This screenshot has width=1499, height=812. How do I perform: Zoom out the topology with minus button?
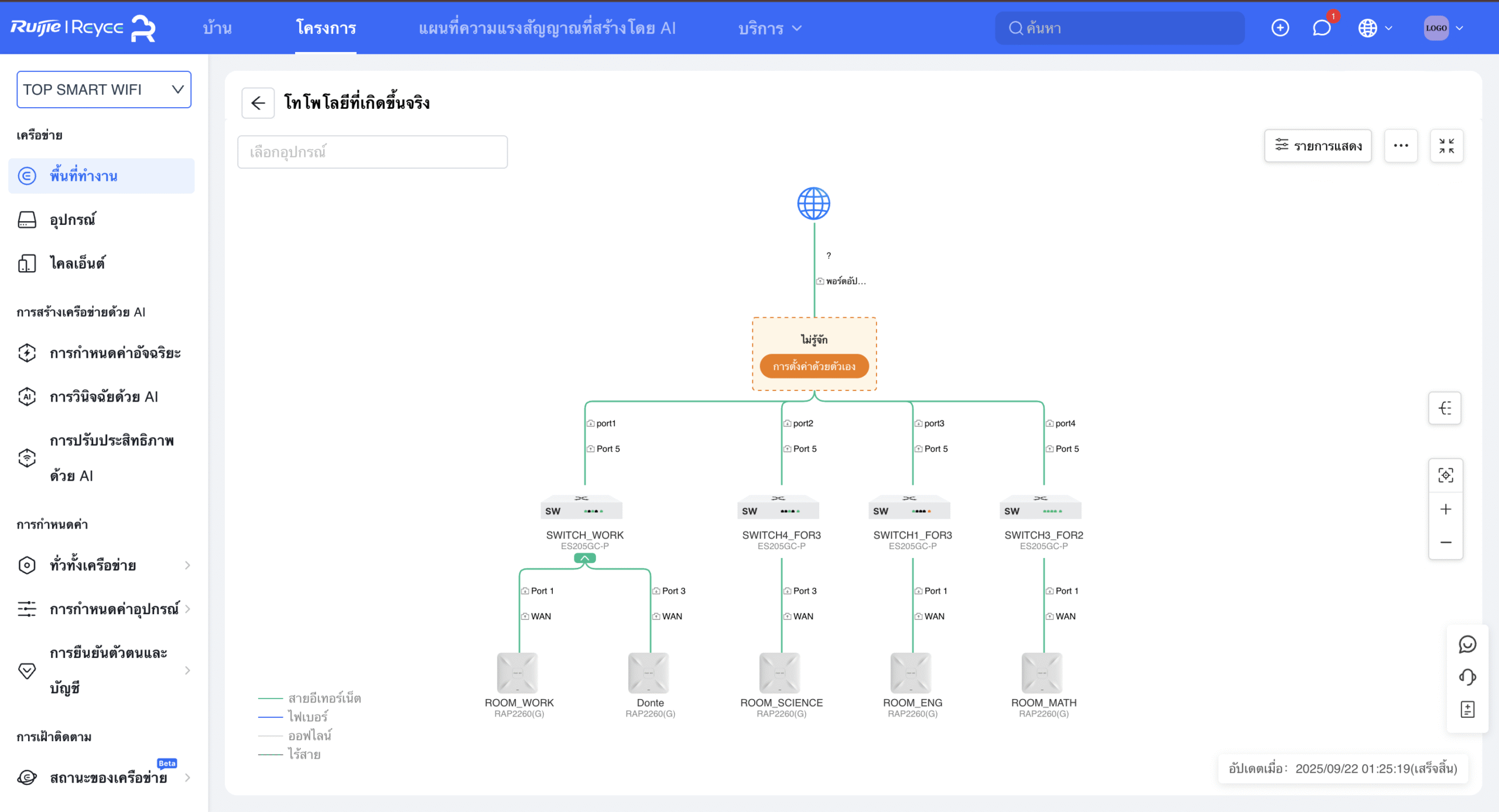point(1445,542)
